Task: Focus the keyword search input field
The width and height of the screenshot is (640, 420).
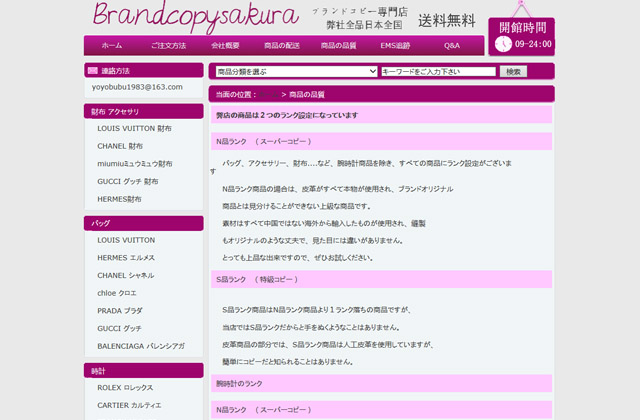Action: [438, 71]
